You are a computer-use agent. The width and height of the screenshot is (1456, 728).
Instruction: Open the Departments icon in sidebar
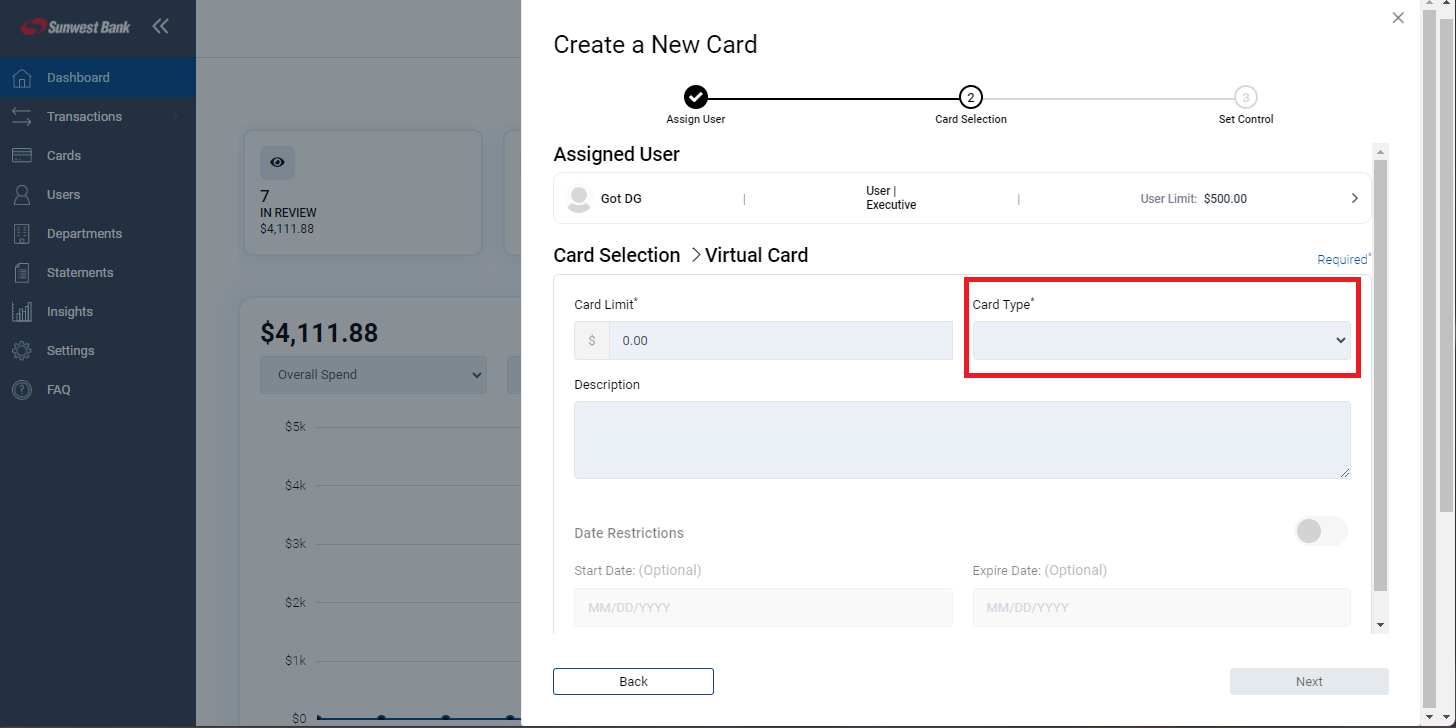pos(20,233)
